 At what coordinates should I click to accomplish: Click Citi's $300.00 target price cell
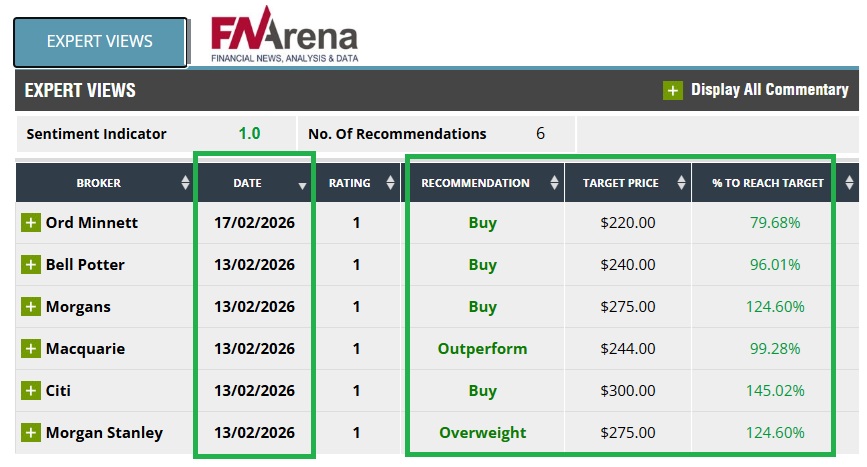[x=628, y=391]
